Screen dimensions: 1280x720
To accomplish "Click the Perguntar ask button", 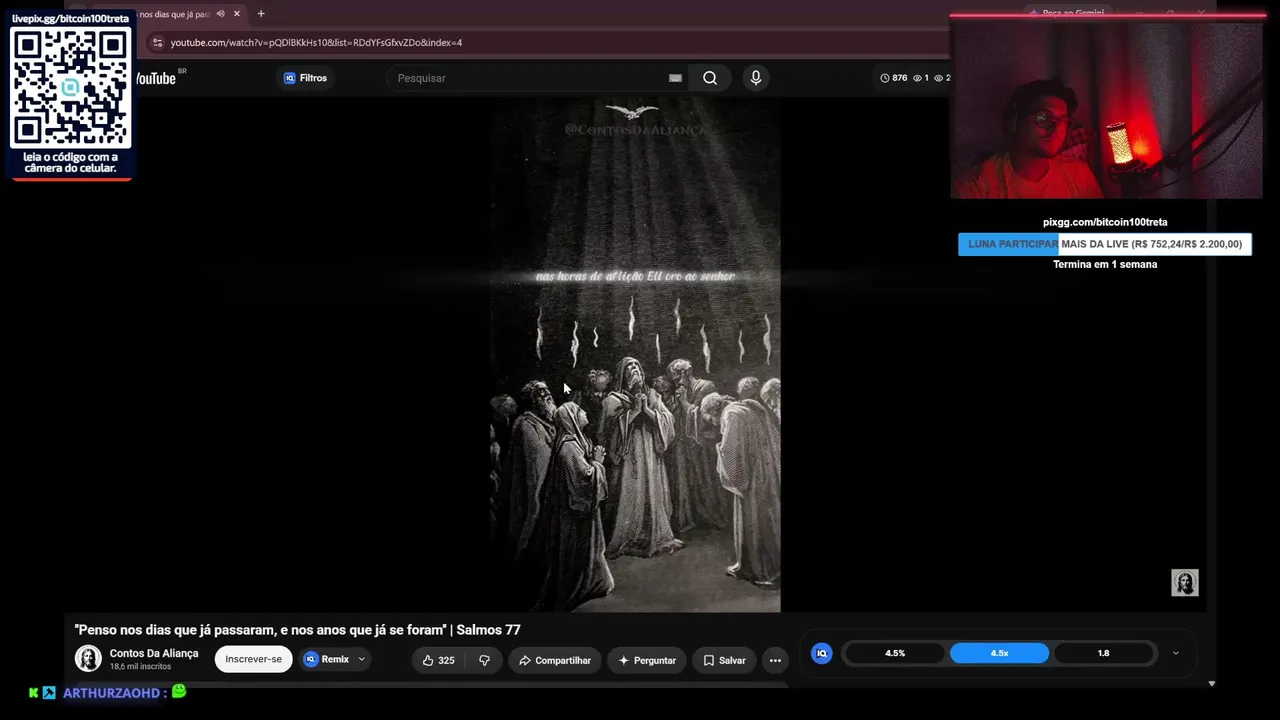I will point(647,660).
